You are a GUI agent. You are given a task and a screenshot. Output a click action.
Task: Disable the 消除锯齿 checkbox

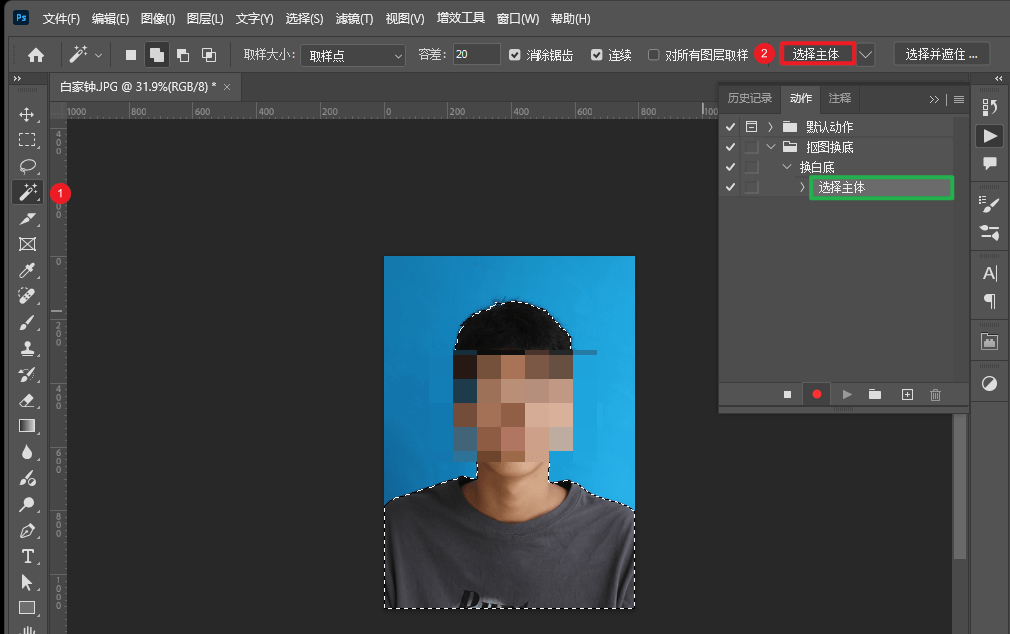point(514,54)
